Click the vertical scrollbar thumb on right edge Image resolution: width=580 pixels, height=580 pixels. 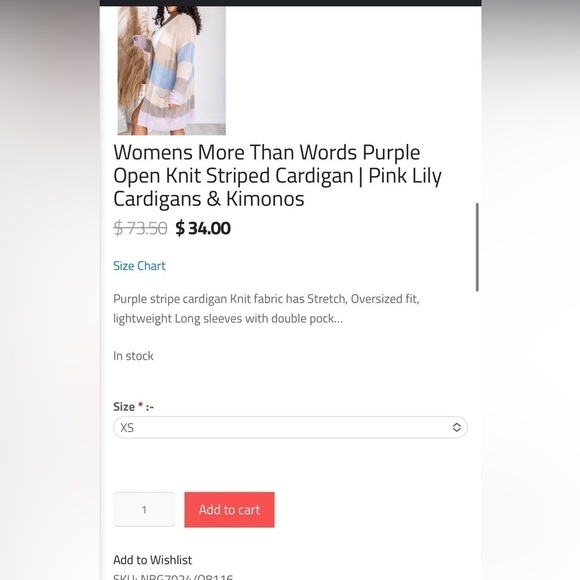coord(477,247)
